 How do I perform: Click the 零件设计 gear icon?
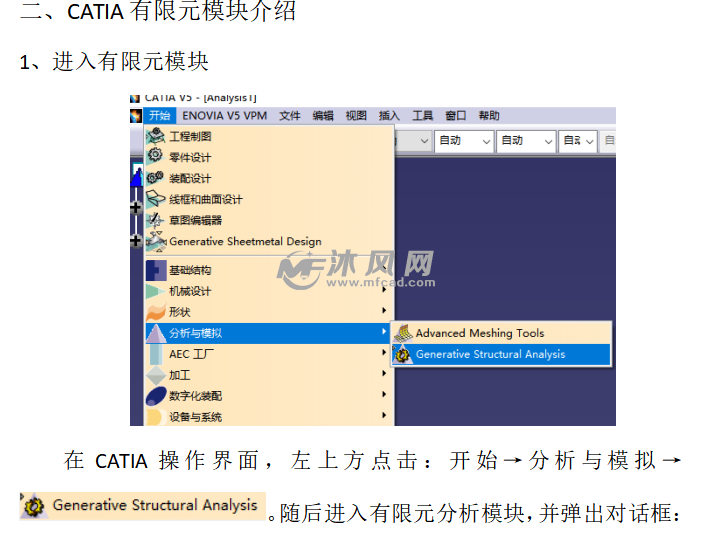(155, 155)
